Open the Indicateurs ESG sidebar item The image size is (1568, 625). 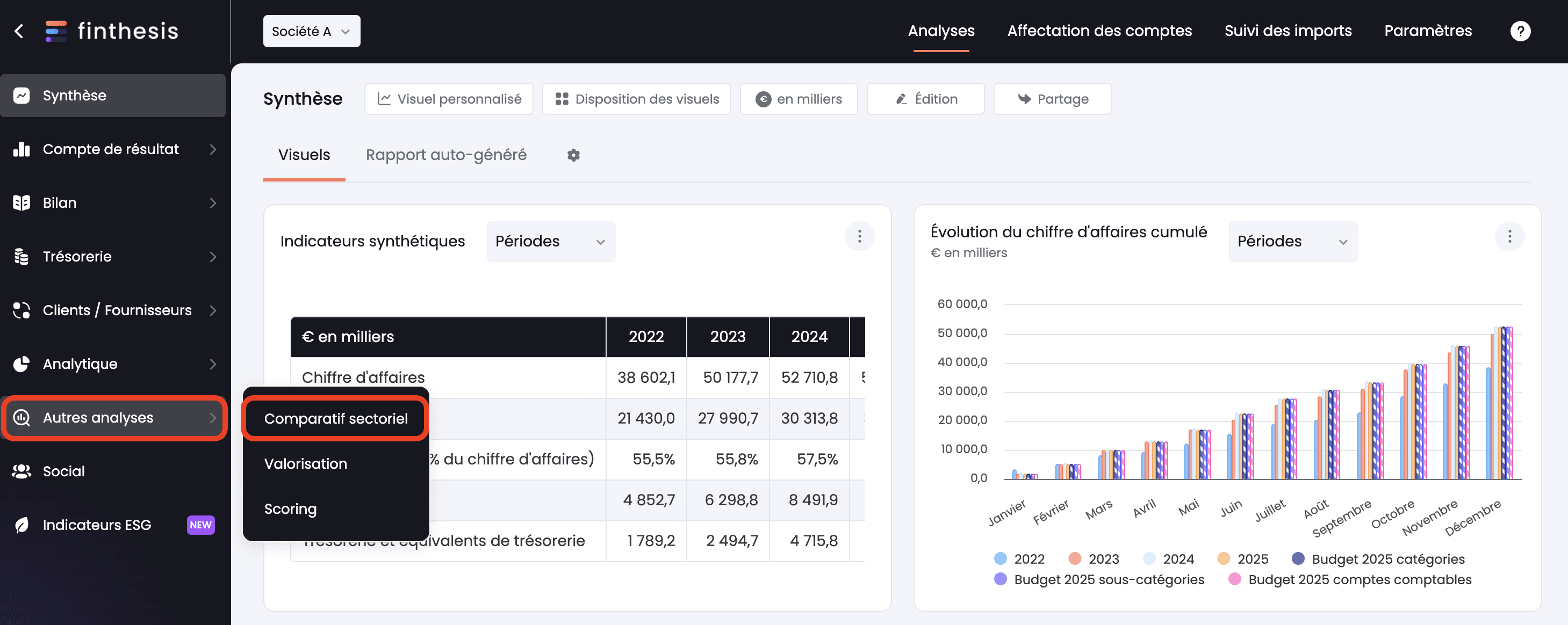[x=113, y=525]
